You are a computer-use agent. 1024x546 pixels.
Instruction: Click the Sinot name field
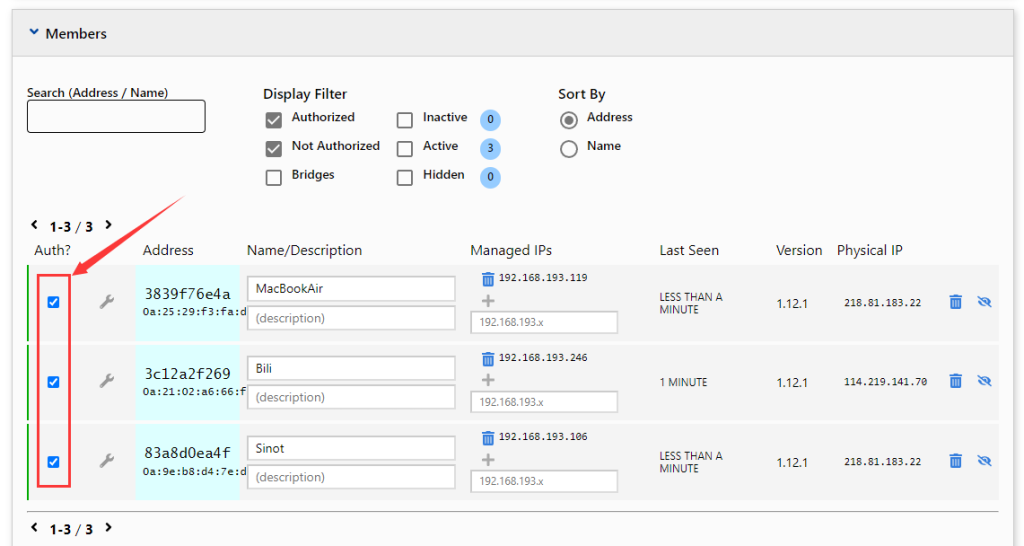351,448
